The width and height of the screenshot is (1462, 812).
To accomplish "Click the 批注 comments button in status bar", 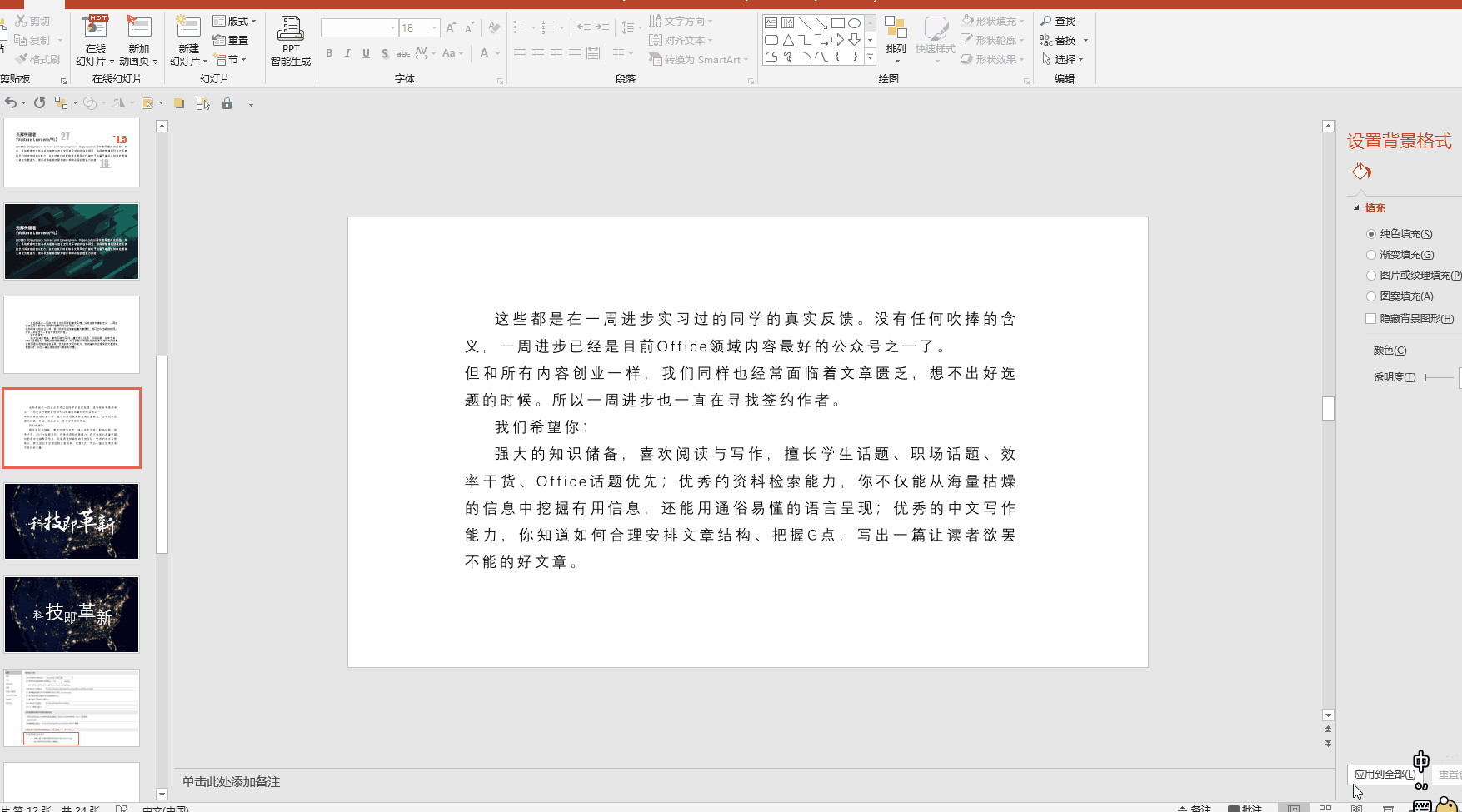I will tap(1245, 808).
